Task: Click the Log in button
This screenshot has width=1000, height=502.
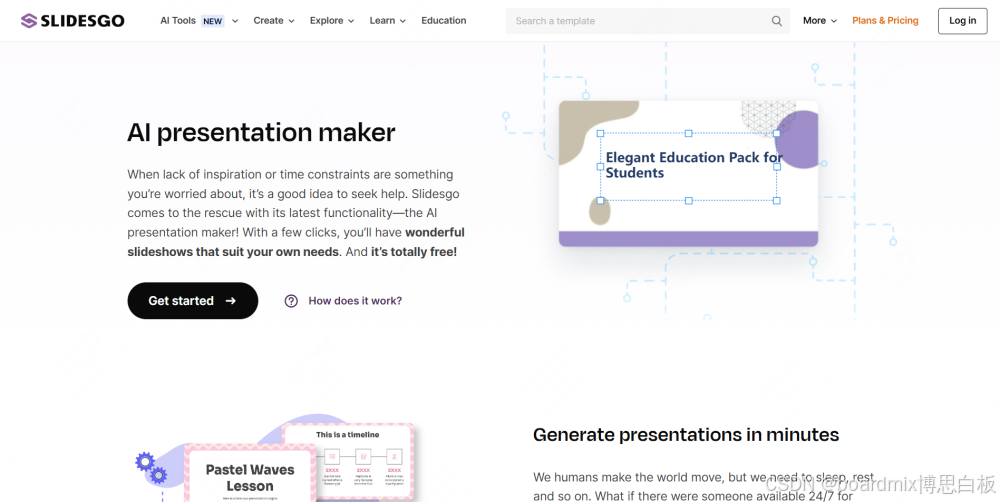Action: click(962, 21)
